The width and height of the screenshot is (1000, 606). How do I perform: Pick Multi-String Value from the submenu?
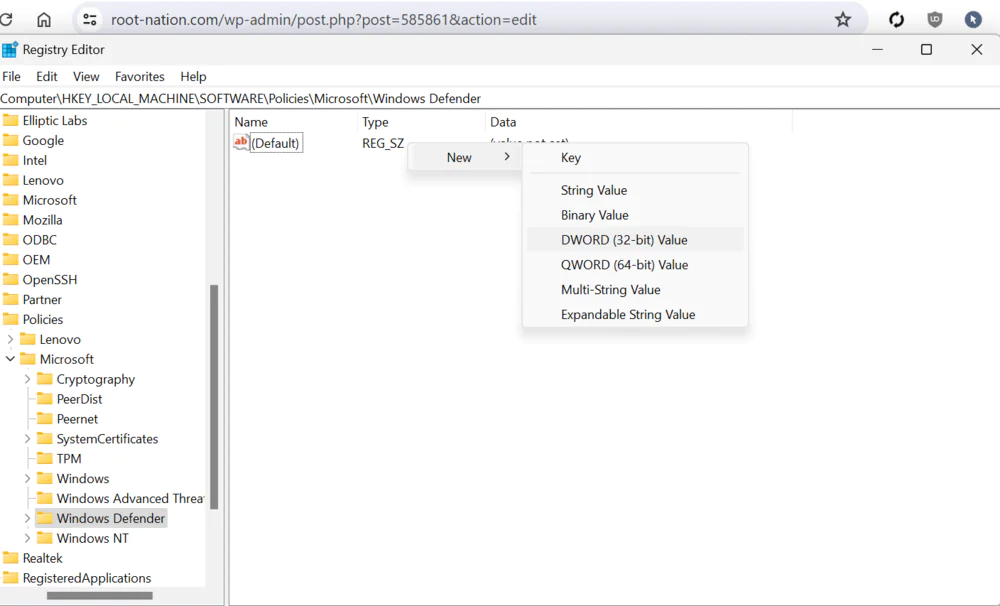(635, 290)
